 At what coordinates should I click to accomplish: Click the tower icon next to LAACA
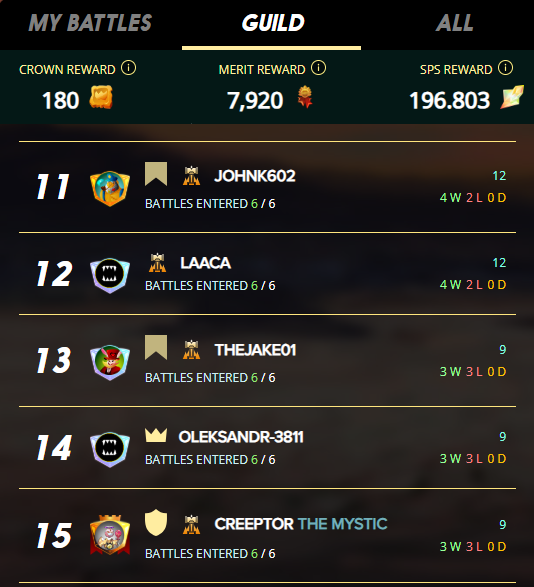point(158,263)
